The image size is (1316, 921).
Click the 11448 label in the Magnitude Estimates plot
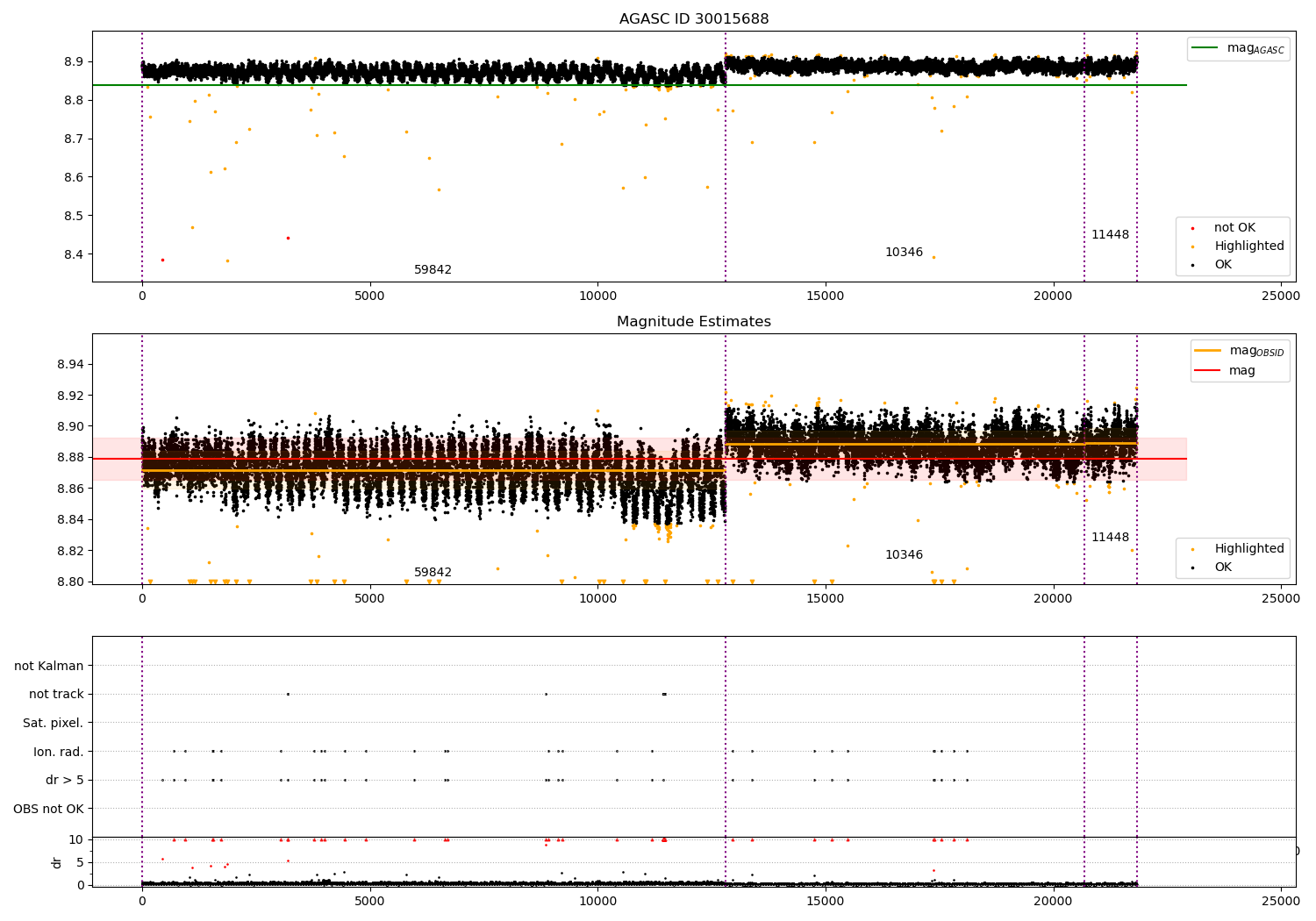(x=1111, y=538)
